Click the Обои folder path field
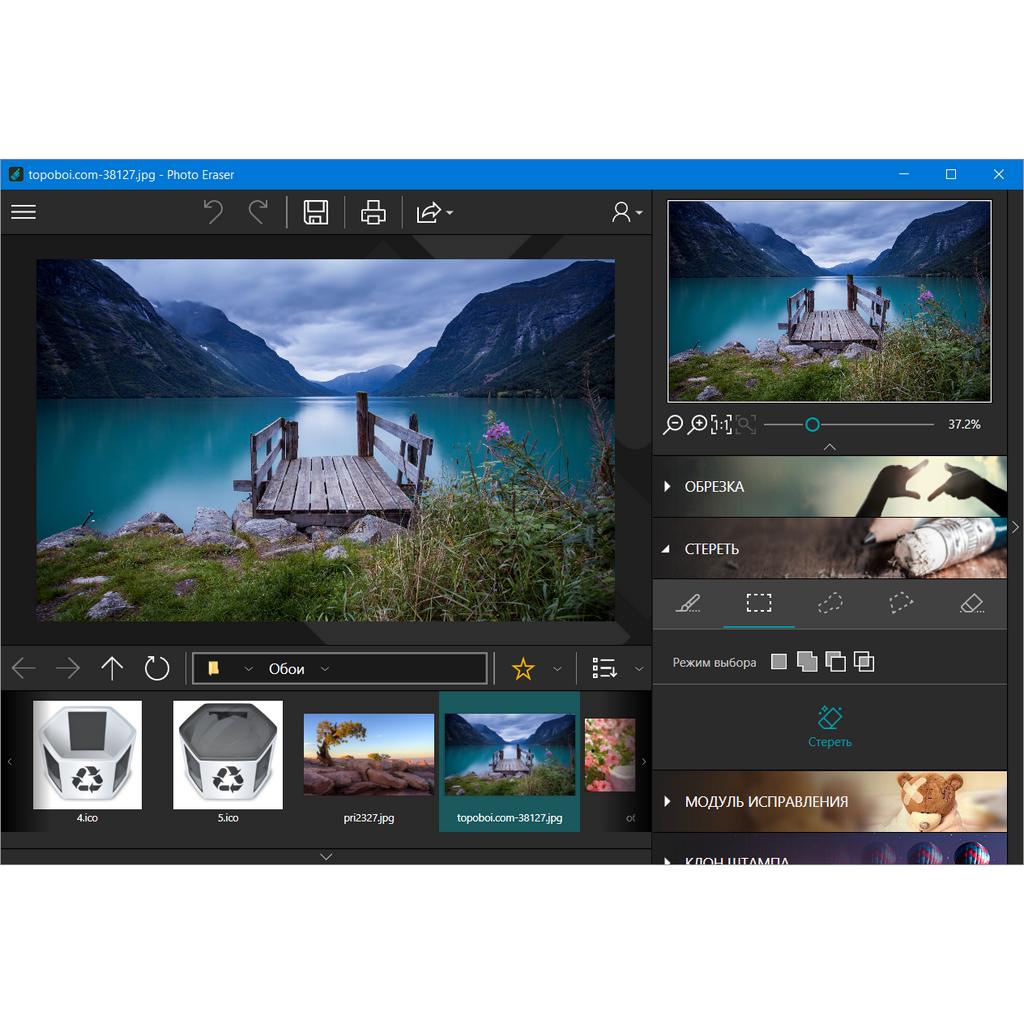 (340, 668)
